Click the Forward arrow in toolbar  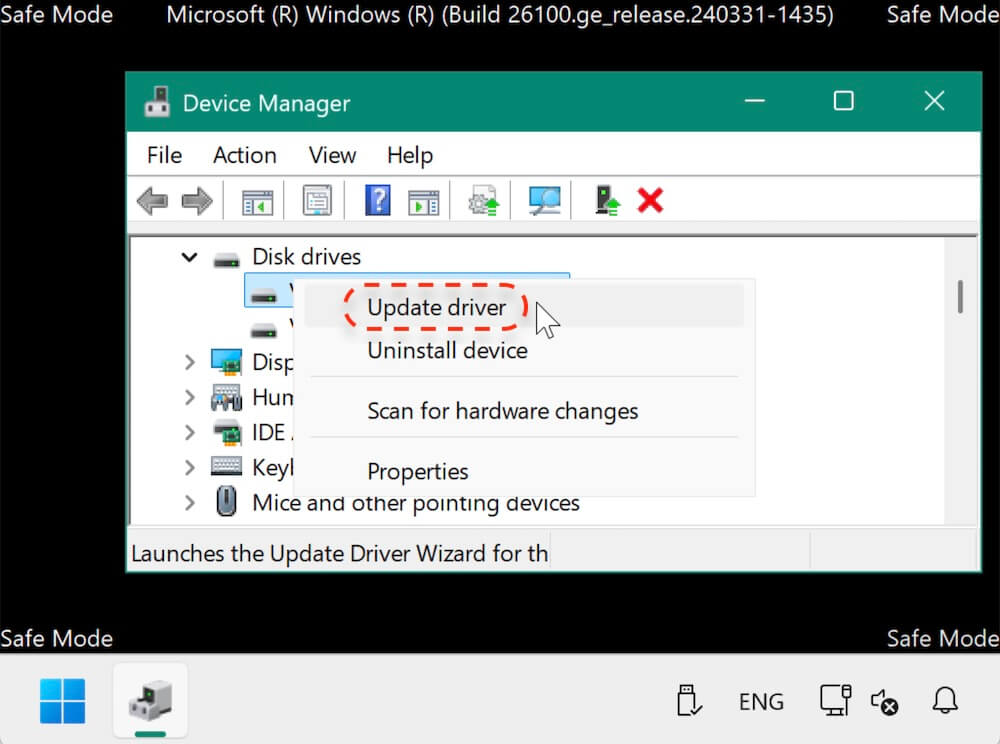coord(196,201)
